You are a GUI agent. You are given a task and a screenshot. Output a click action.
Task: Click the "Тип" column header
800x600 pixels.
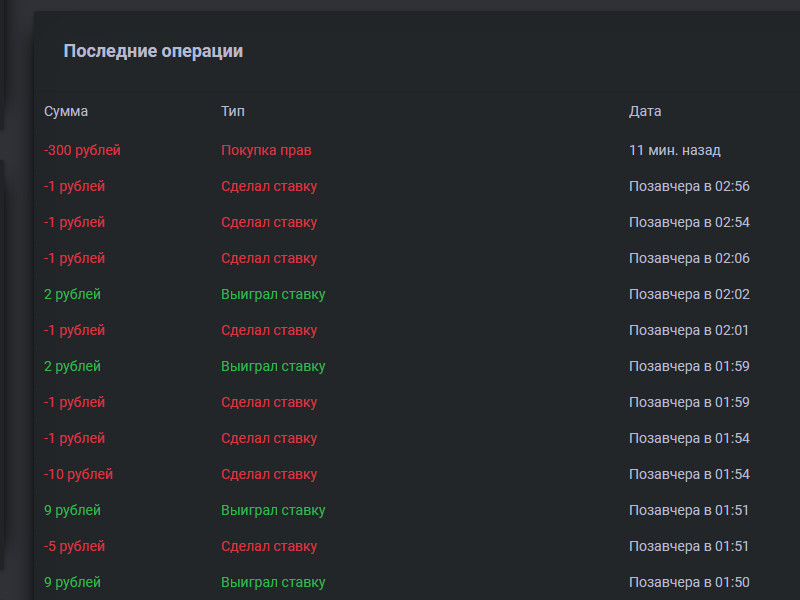pyautogui.click(x=233, y=111)
